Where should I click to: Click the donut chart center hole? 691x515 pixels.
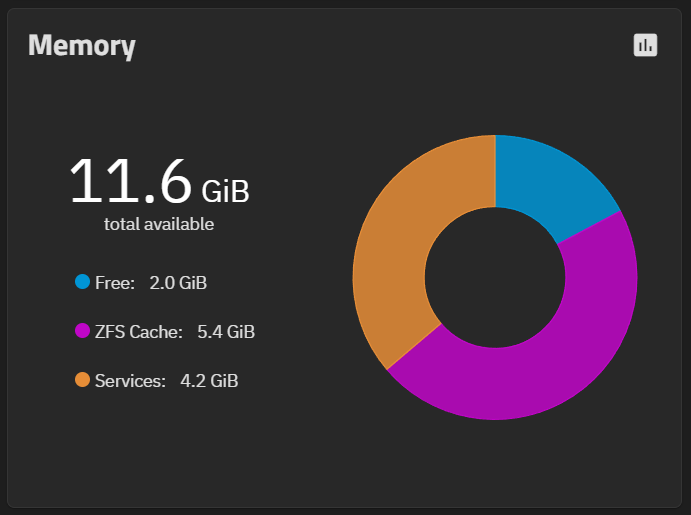(x=495, y=278)
